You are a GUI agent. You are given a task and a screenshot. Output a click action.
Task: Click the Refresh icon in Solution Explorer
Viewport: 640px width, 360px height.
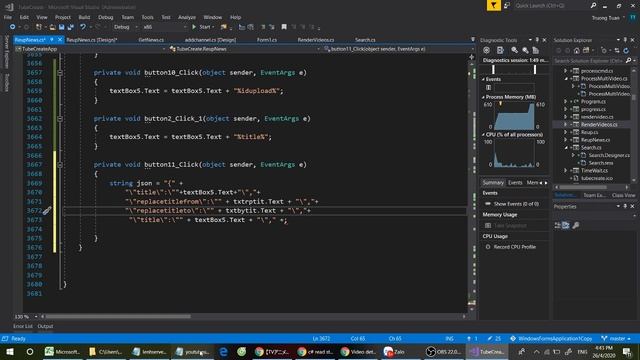tap(626, 51)
